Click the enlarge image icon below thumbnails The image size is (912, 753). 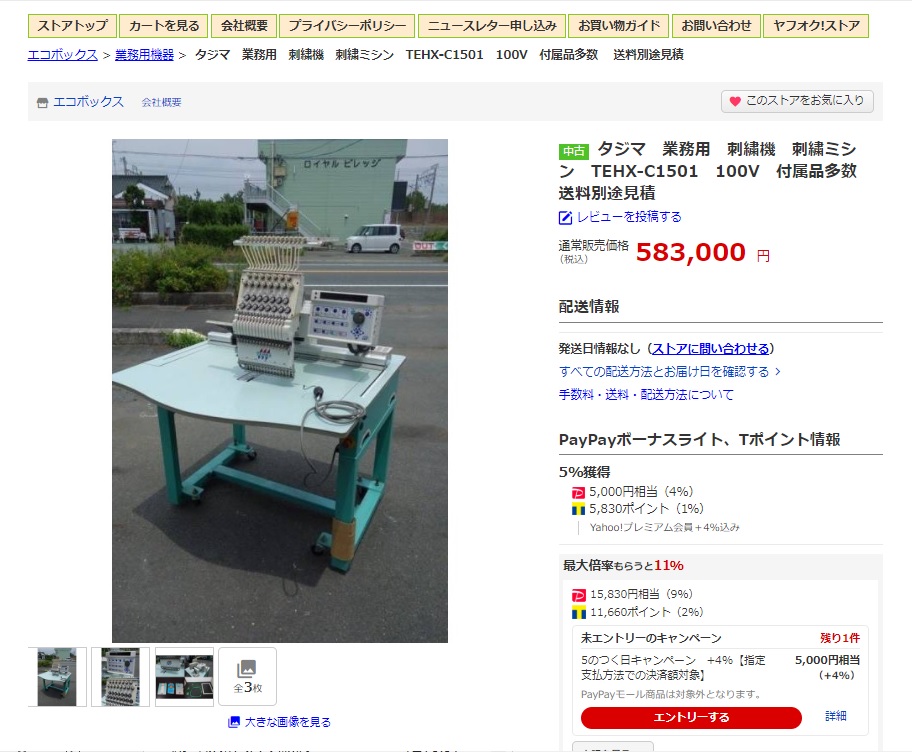[x=234, y=722]
